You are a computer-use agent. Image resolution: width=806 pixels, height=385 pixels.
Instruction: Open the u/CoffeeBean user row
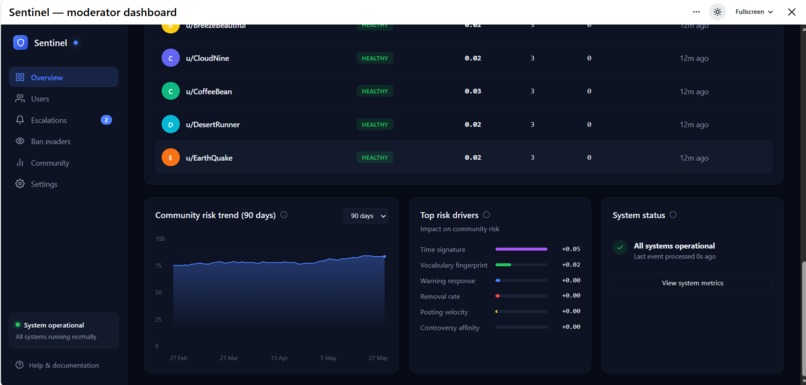pos(464,91)
